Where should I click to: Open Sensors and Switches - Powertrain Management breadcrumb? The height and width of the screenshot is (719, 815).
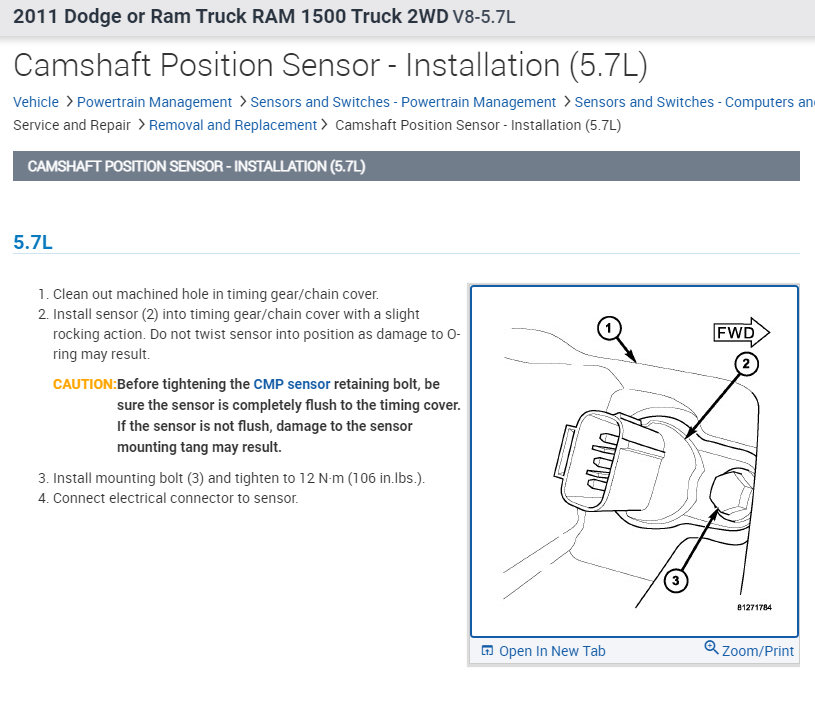[403, 102]
